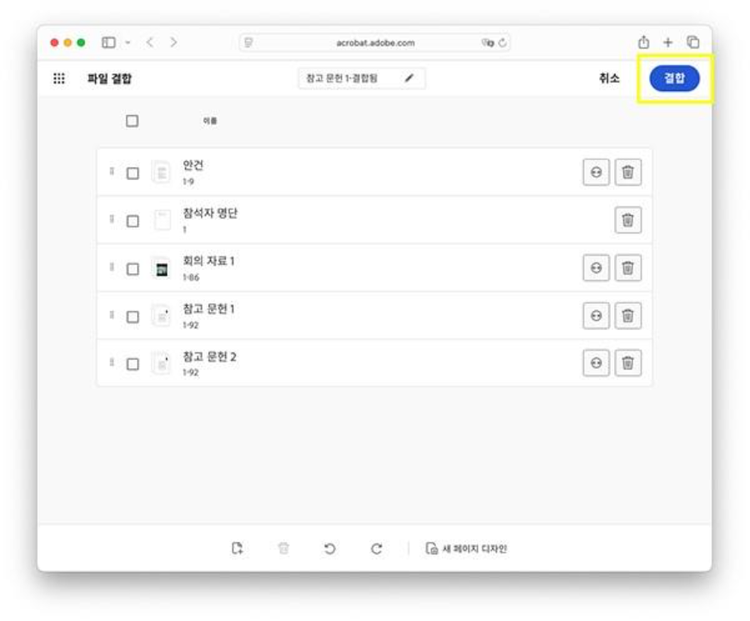The image size is (750, 621).
Task: Toggle the Safari sidebar icon
Action: click(109, 43)
